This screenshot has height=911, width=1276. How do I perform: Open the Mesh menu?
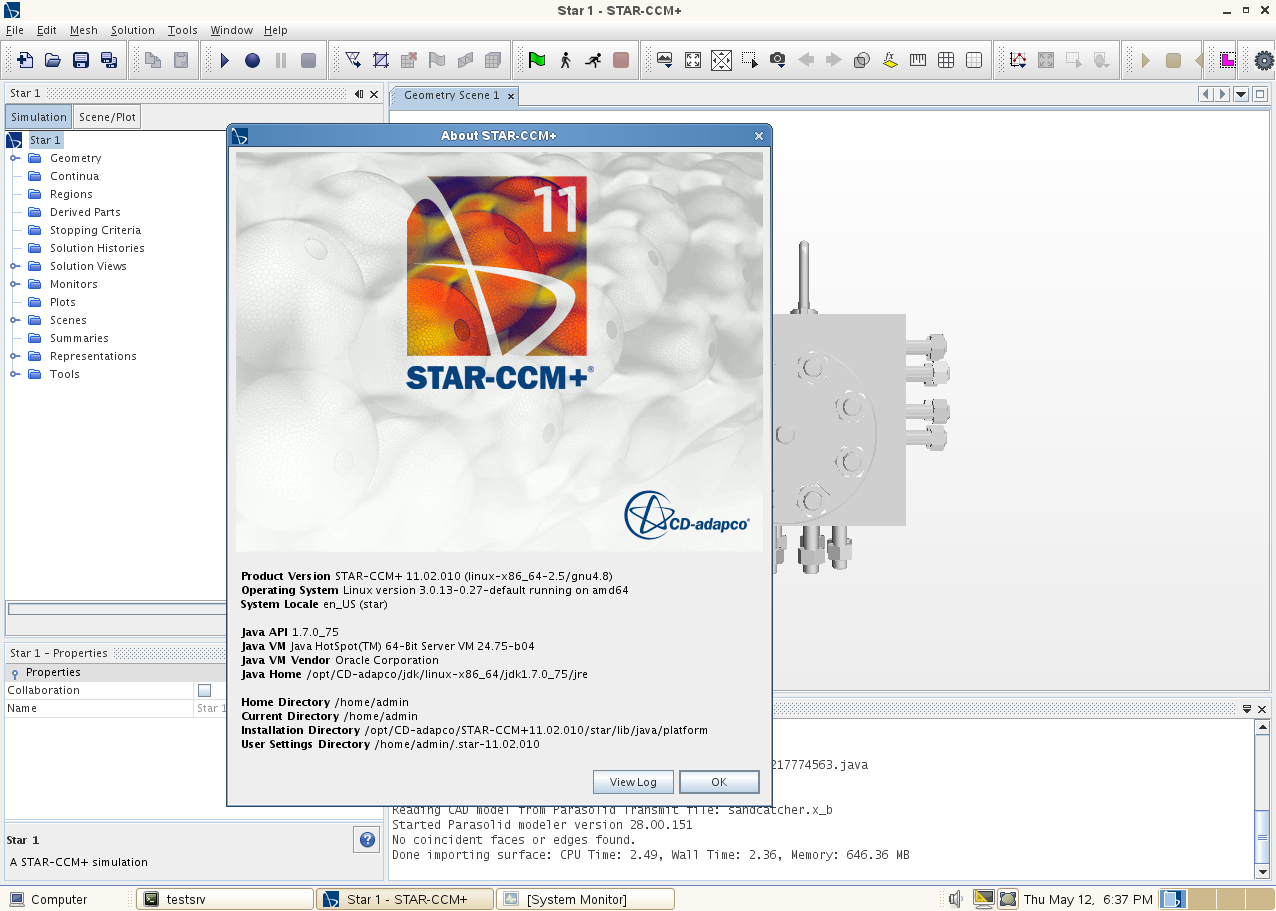(84, 30)
